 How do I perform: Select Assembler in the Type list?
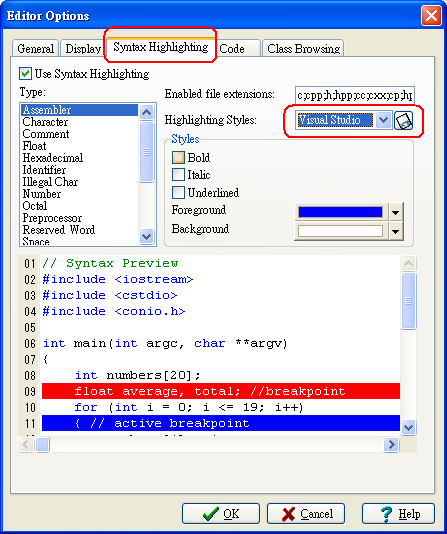[x=79, y=110]
